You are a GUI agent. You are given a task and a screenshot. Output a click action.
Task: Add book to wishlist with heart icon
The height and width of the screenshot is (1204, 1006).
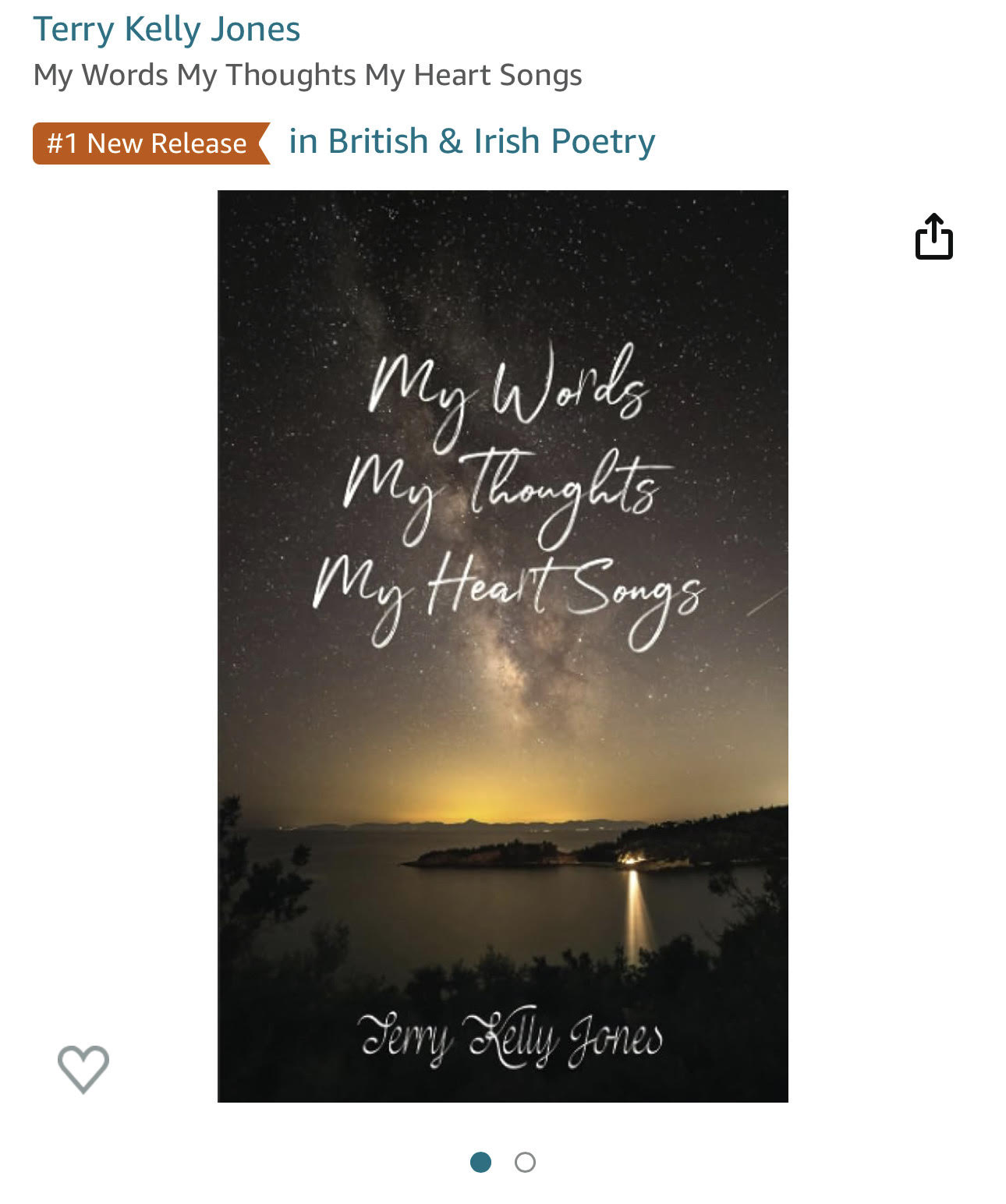[x=83, y=1068]
